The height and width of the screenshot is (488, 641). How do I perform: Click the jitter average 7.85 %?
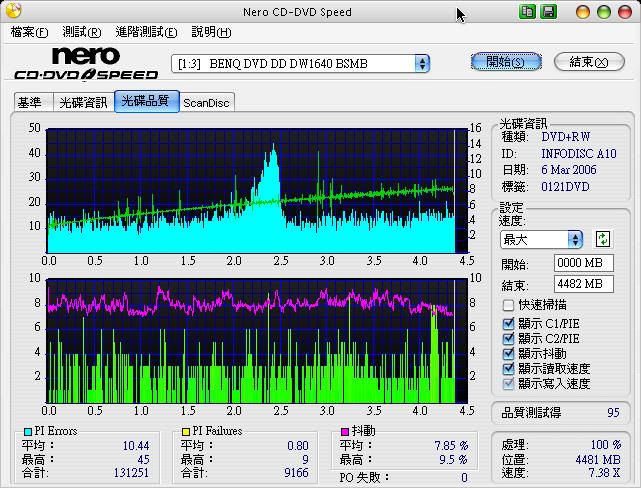point(451,445)
